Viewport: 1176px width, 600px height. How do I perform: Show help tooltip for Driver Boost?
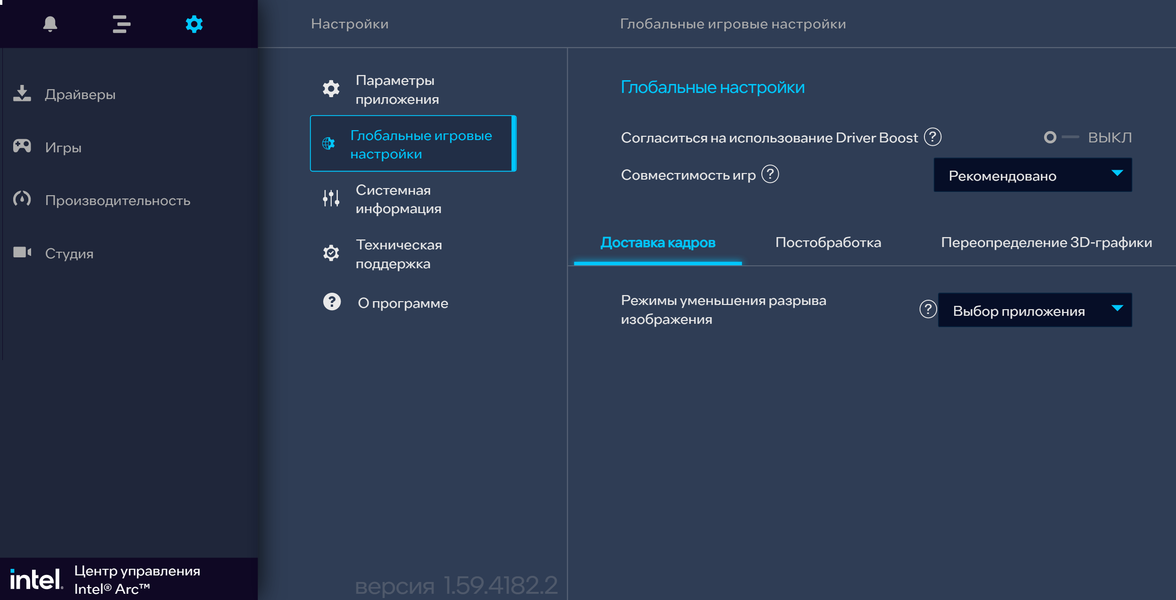[932, 137]
